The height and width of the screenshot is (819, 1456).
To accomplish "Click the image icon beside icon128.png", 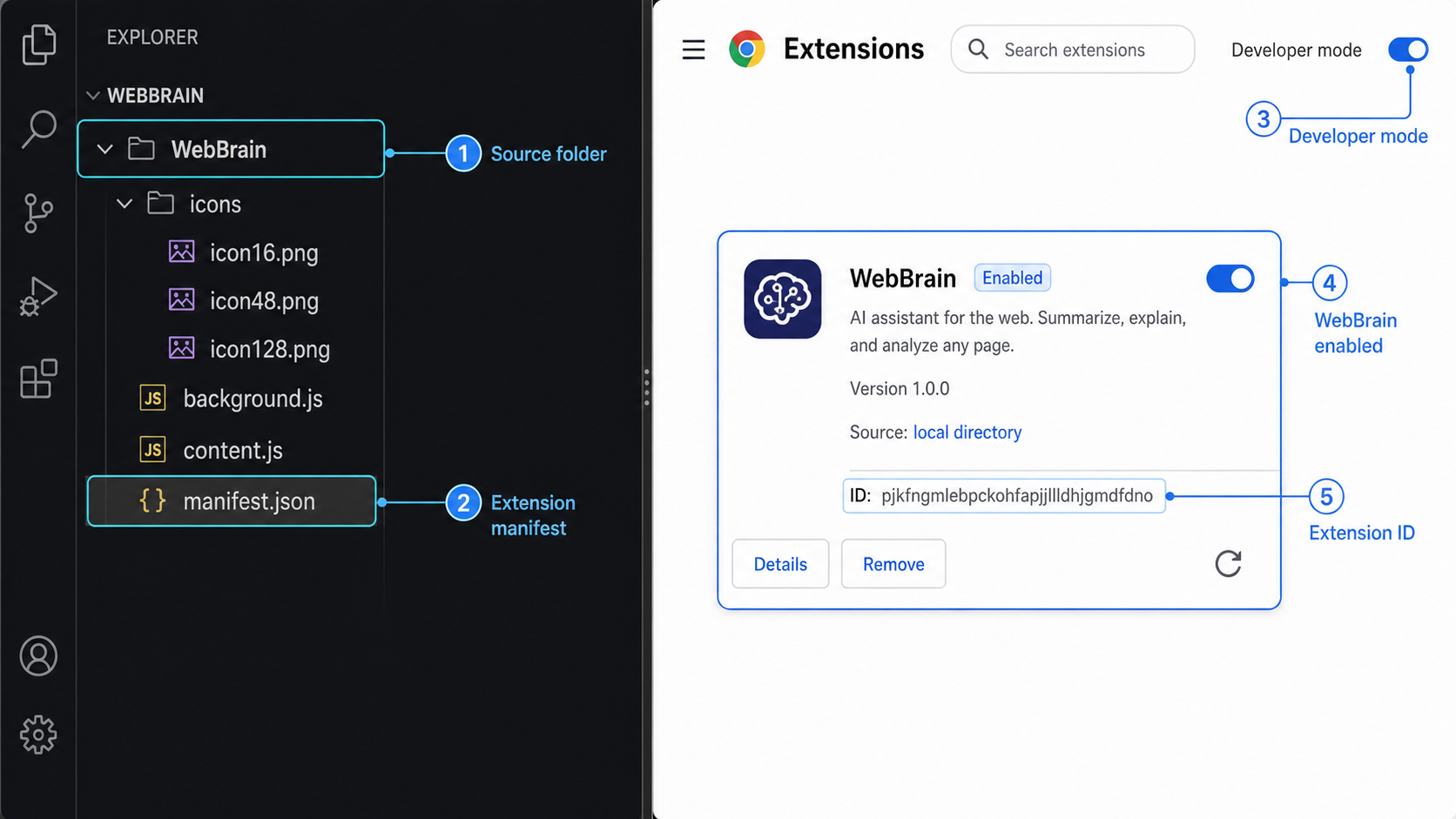I will click(181, 348).
